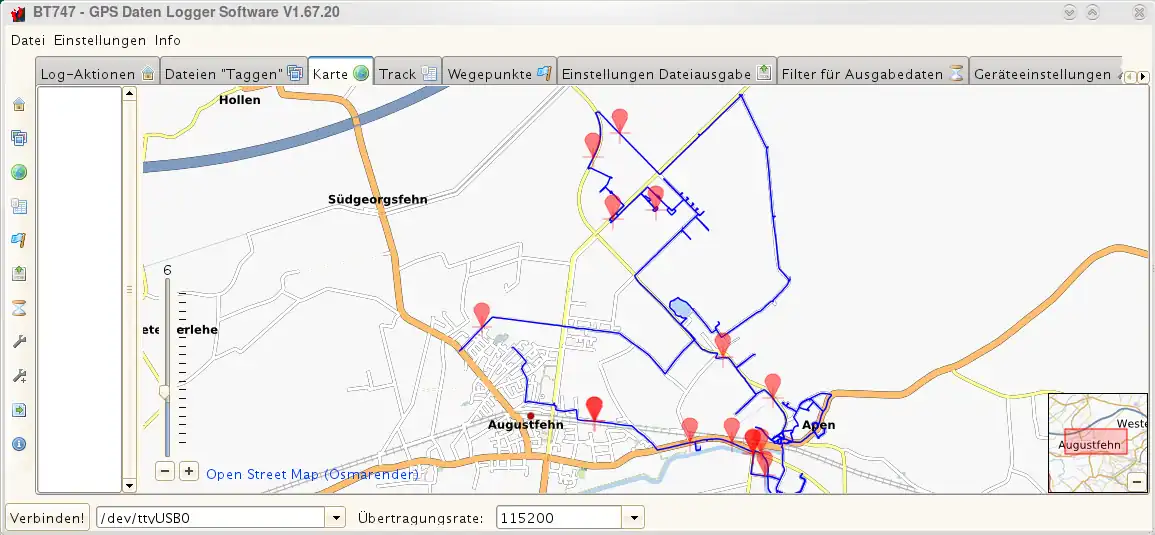Click the globe map icon in sidebar
This screenshot has height=535, width=1155.
(18, 172)
